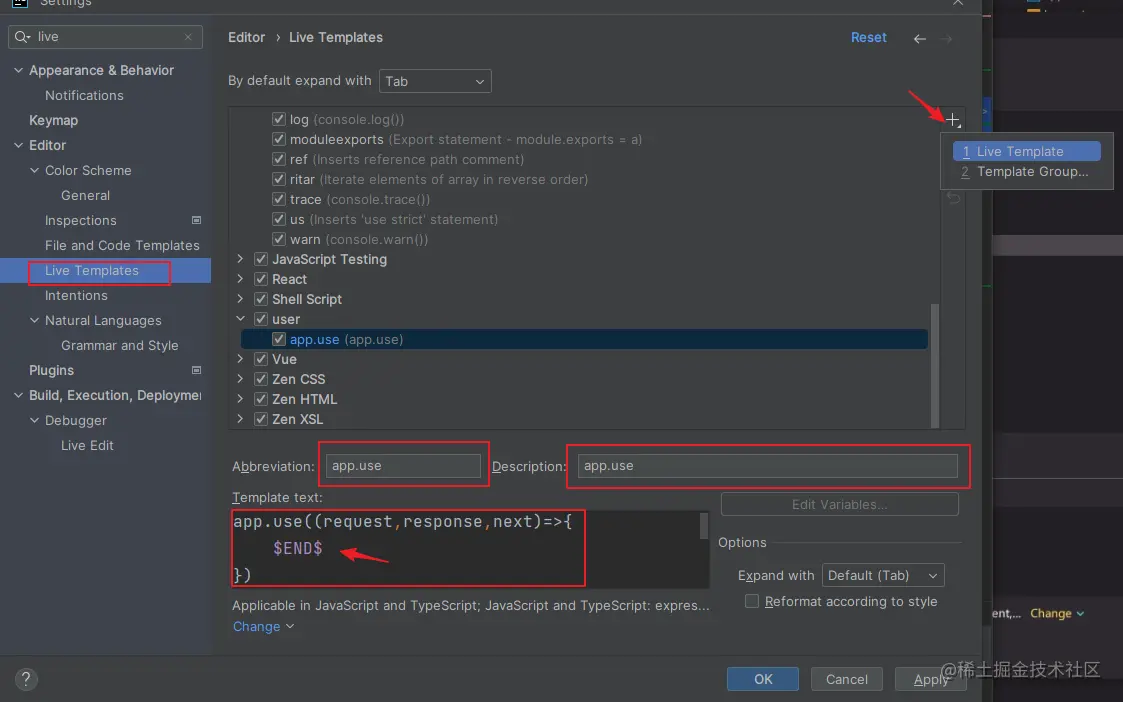Toggle the moduleexports template checkbox

pos(279,139)
